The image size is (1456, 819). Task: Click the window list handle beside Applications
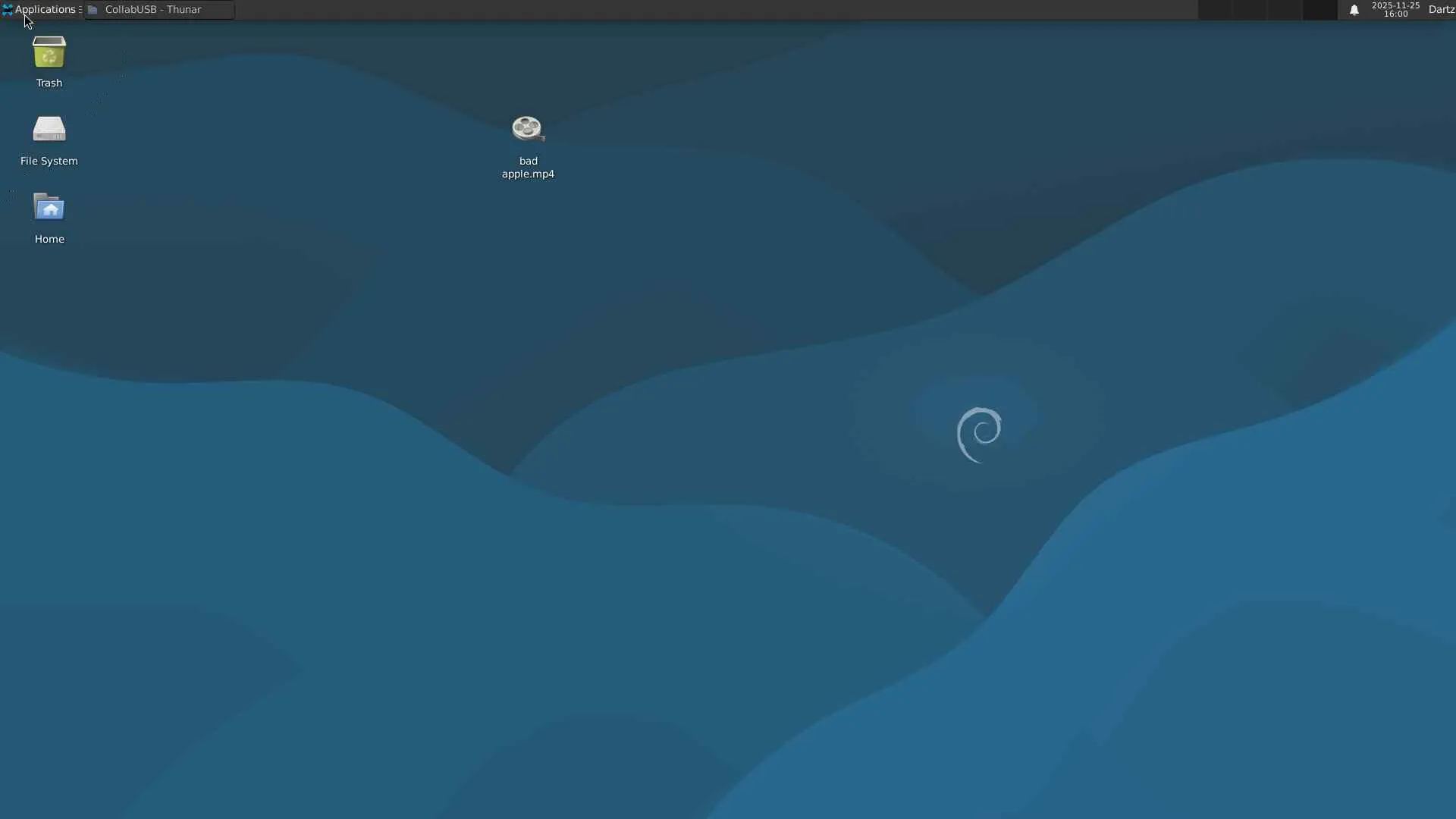pos(80,10)
